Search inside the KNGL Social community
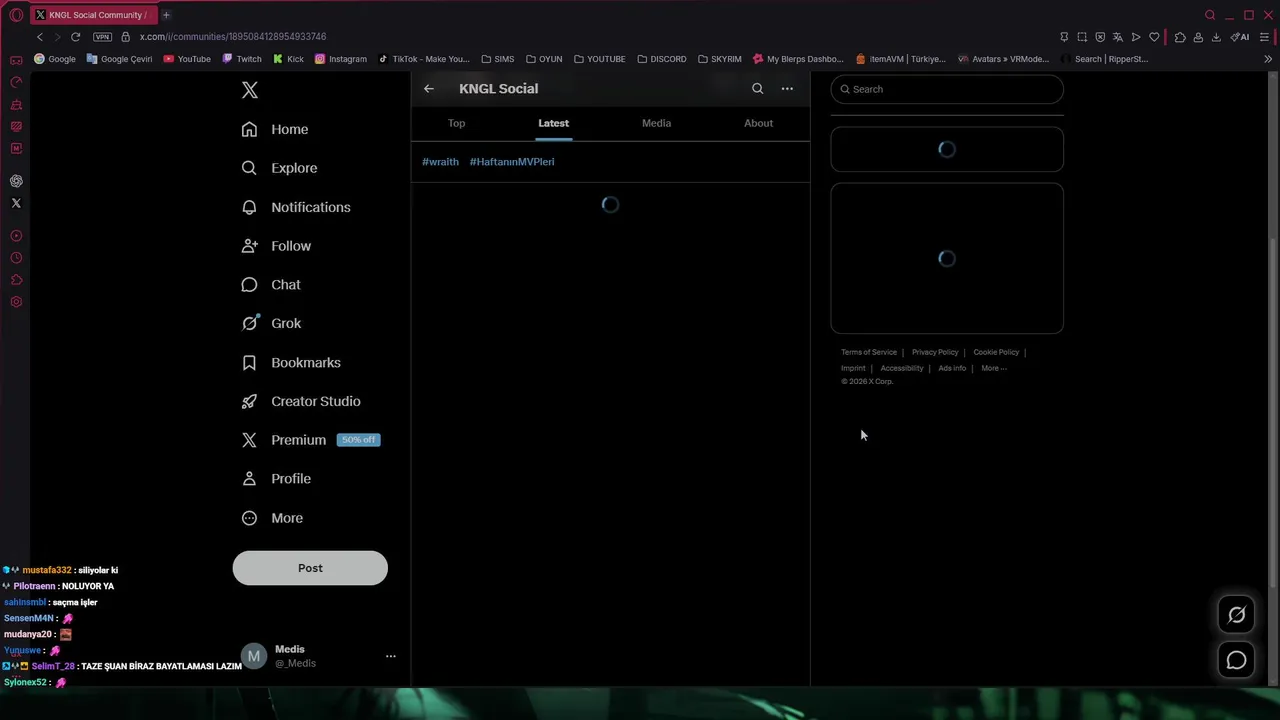Viewport: 1280px width, 720px height. [x=757, y=89]
